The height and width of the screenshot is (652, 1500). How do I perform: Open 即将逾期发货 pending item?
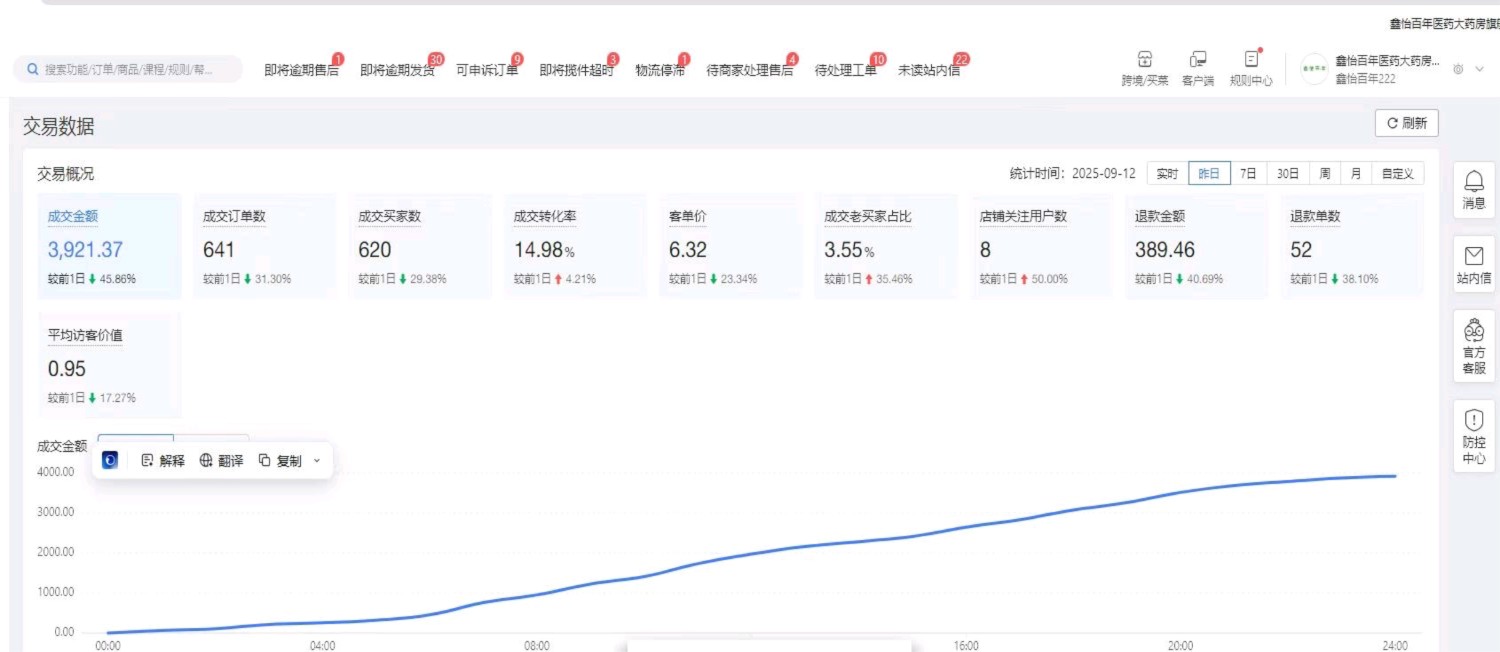tap(397, 70)
